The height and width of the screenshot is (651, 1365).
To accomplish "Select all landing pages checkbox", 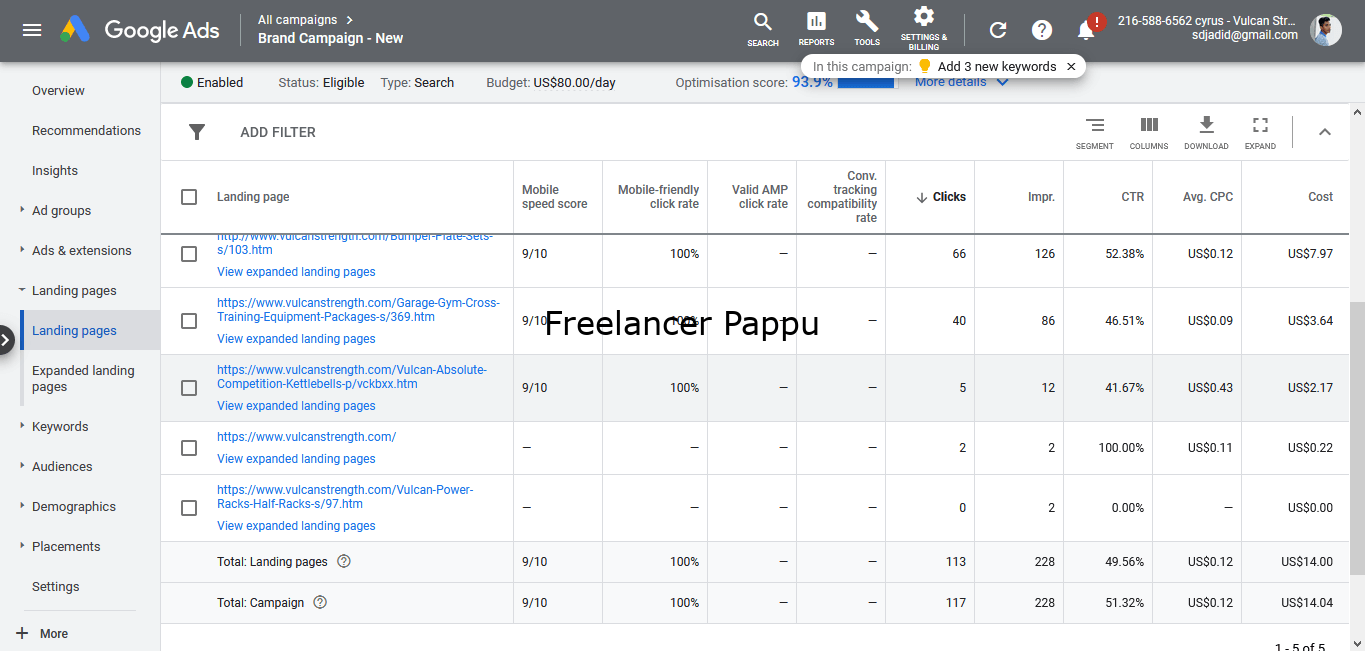I will 189,197.
